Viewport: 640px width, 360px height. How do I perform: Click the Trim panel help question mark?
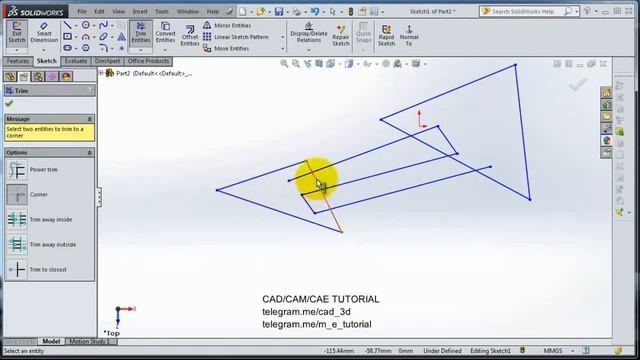90,91
